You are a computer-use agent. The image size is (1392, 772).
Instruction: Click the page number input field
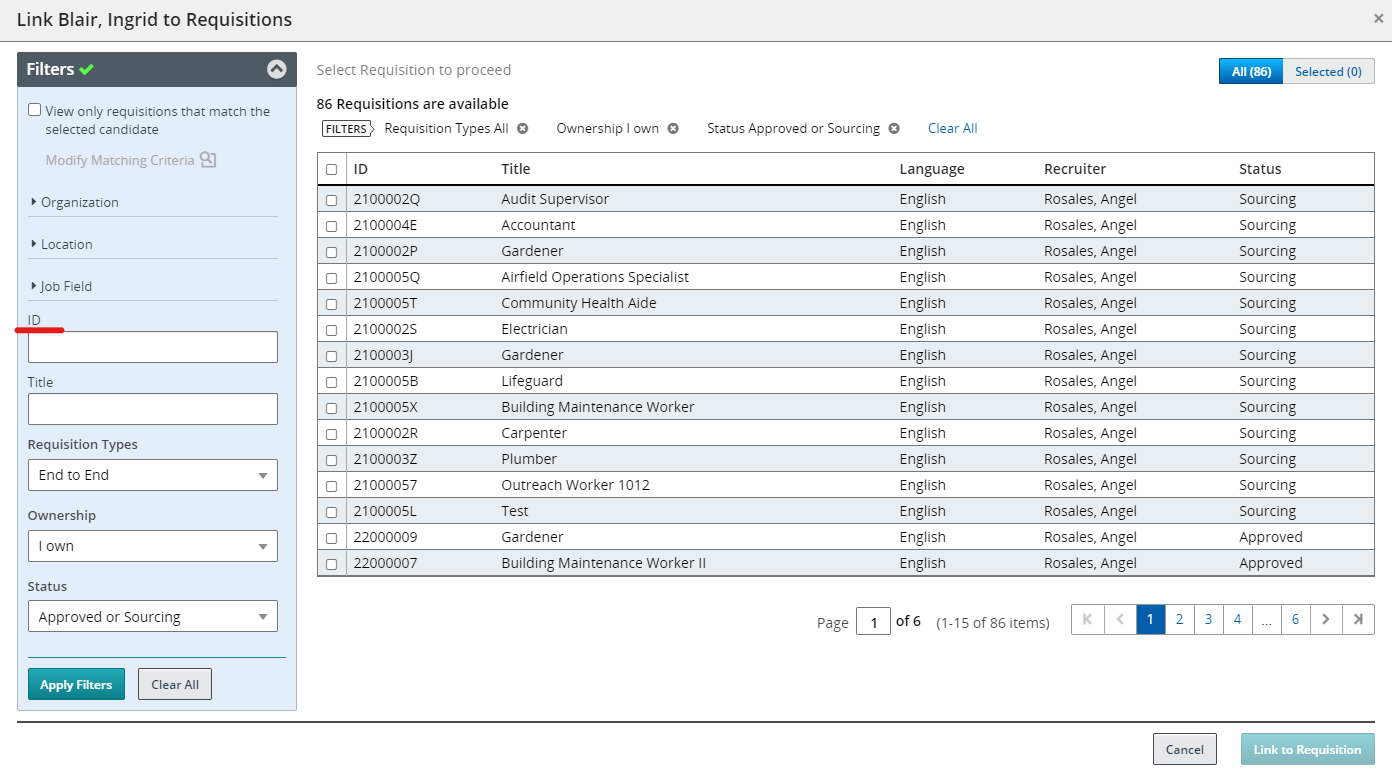873,620
